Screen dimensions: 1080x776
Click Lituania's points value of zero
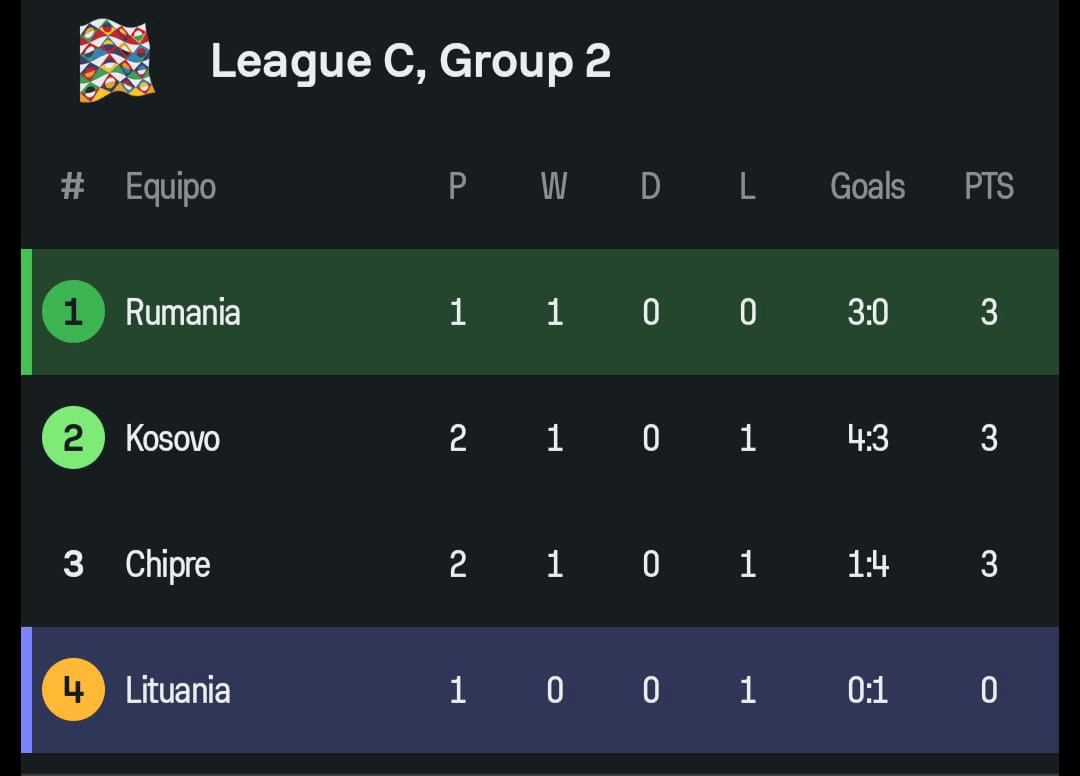pos(988,689)
